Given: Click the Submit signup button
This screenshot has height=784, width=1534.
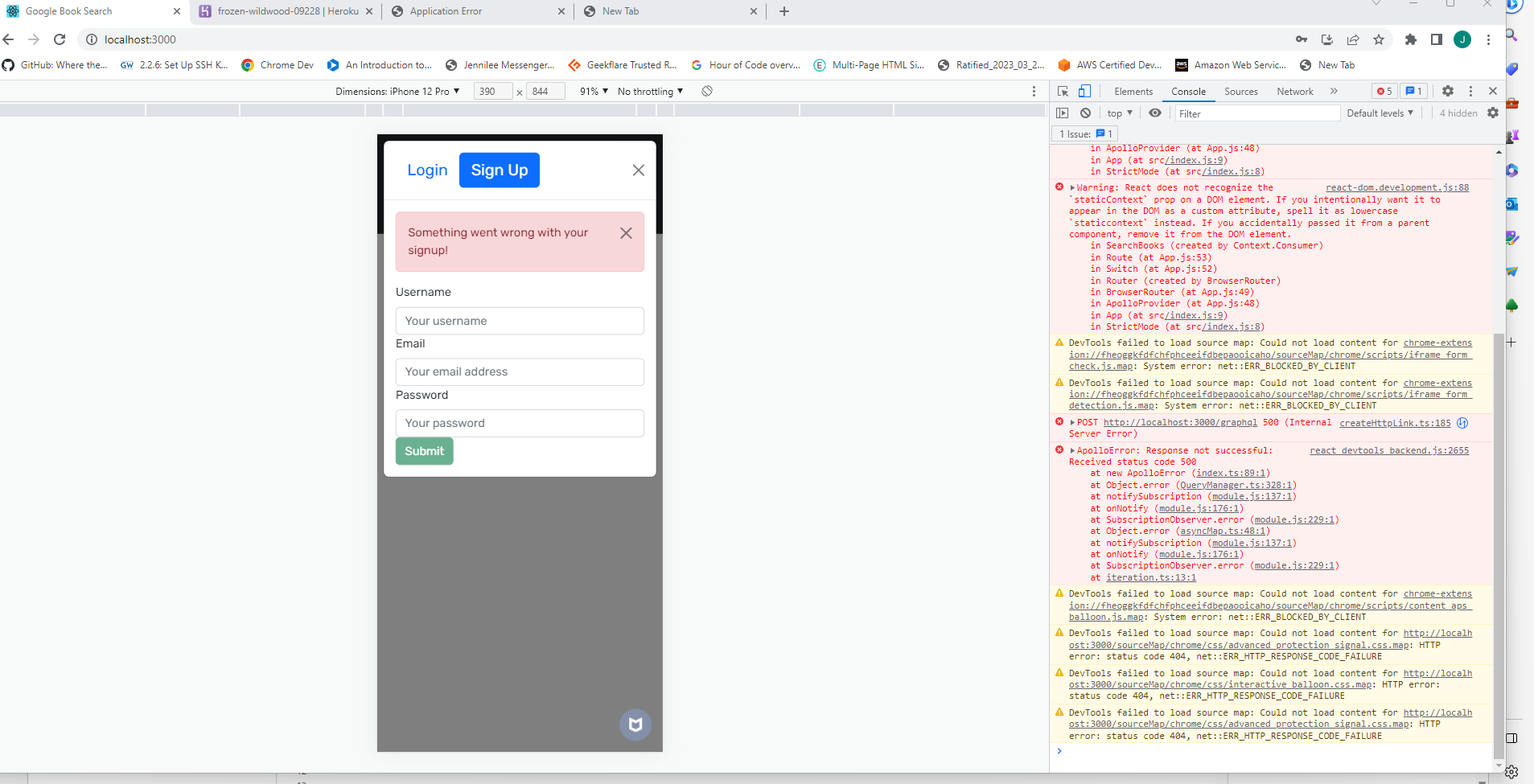Looking at the screenshot, I should click(424, 451).
